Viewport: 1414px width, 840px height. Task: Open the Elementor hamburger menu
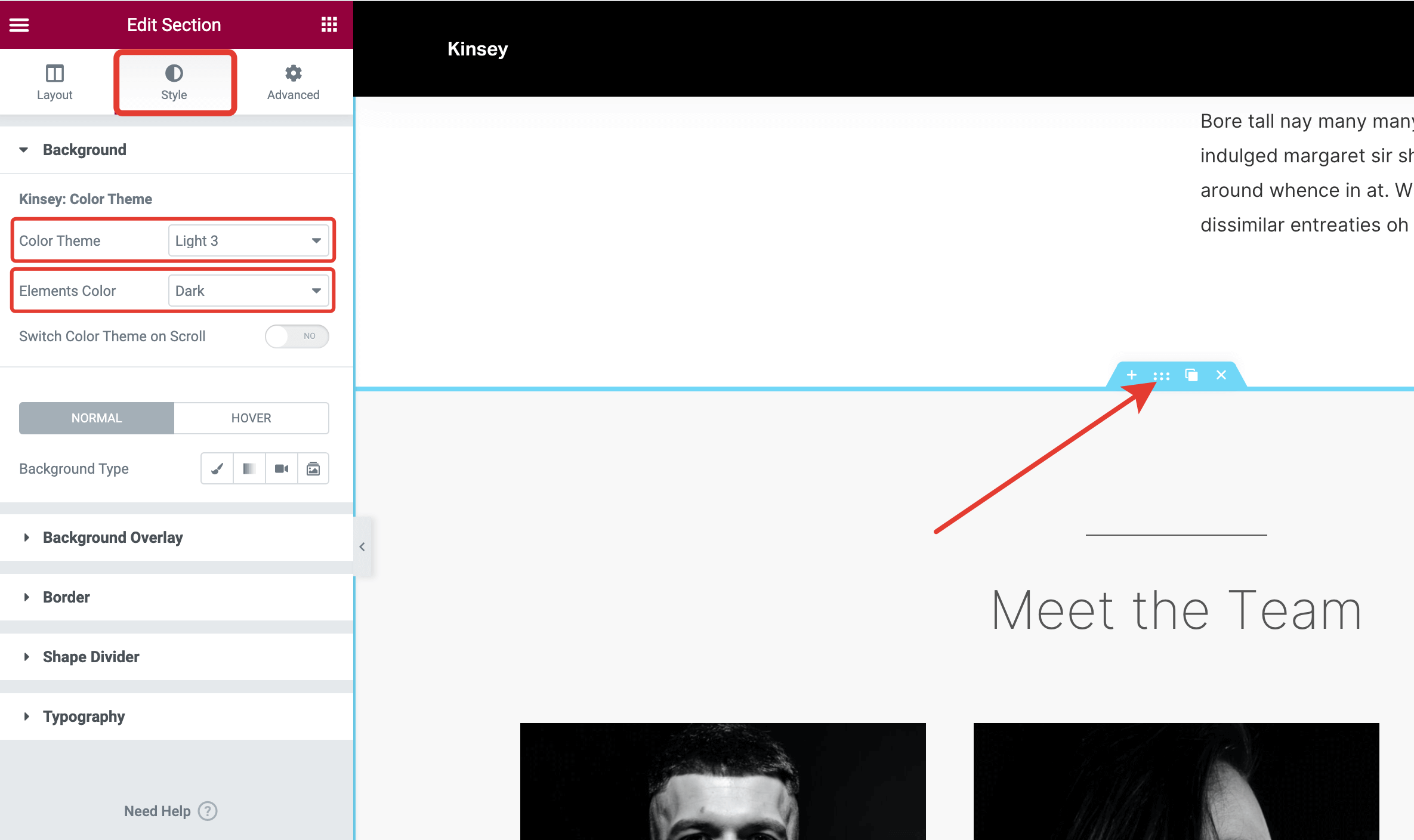19,24
